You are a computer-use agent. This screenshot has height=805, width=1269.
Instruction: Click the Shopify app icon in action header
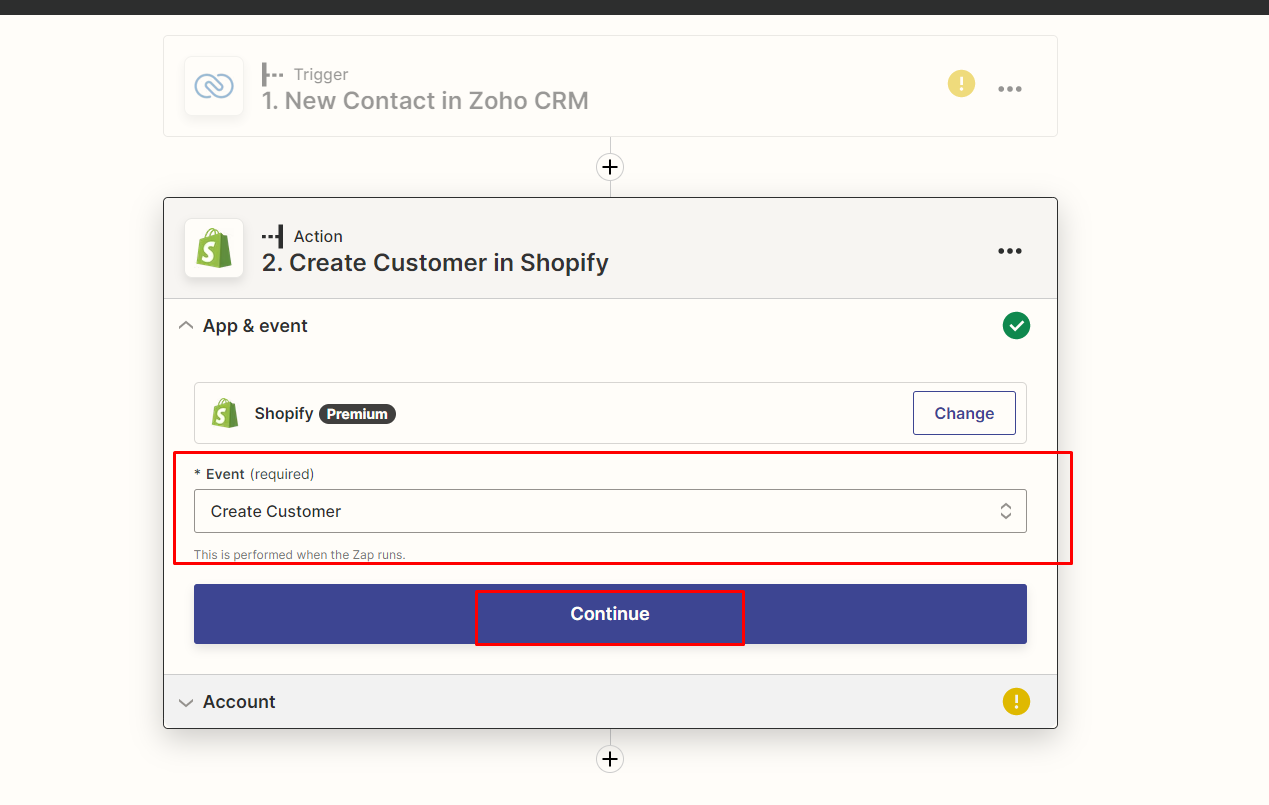pos(214,248)
